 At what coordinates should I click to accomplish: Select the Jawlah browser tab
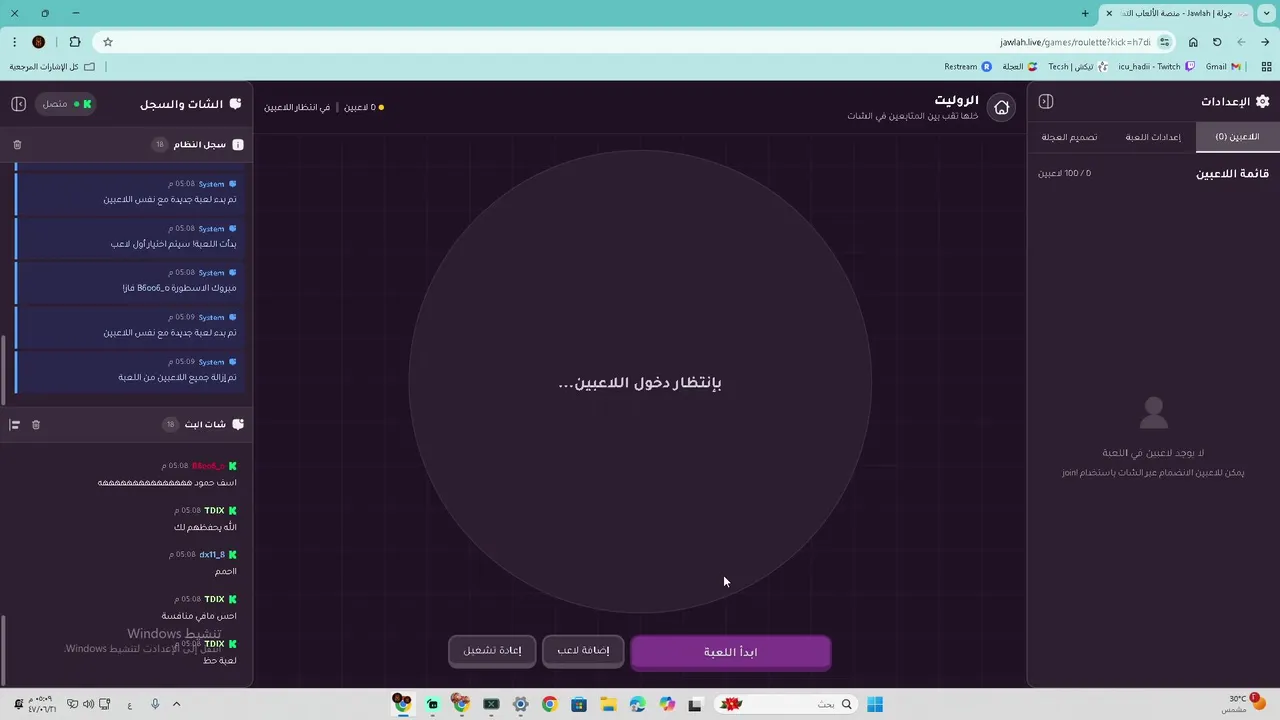(1176, 13)
